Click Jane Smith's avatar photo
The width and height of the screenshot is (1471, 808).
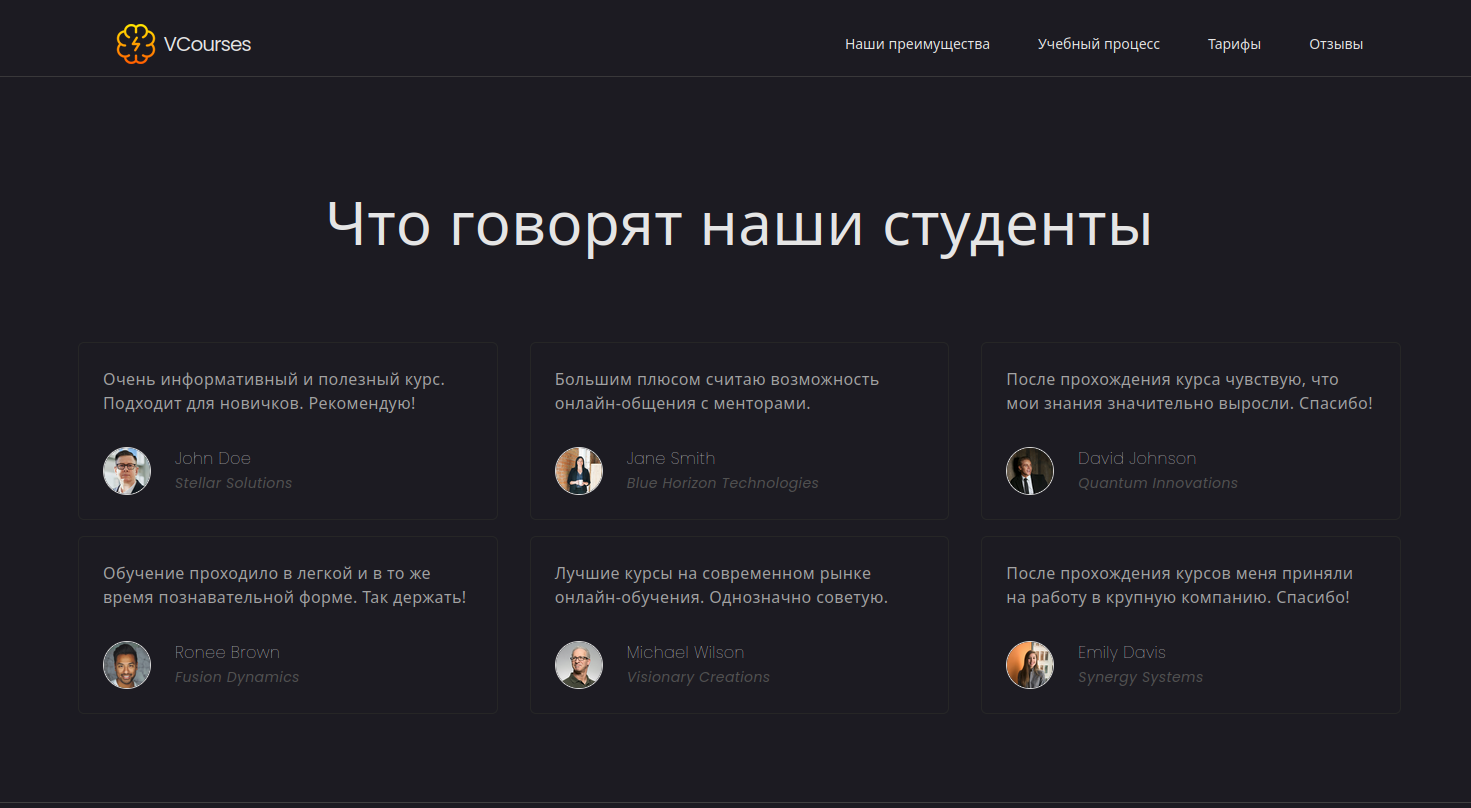(579, 471)
